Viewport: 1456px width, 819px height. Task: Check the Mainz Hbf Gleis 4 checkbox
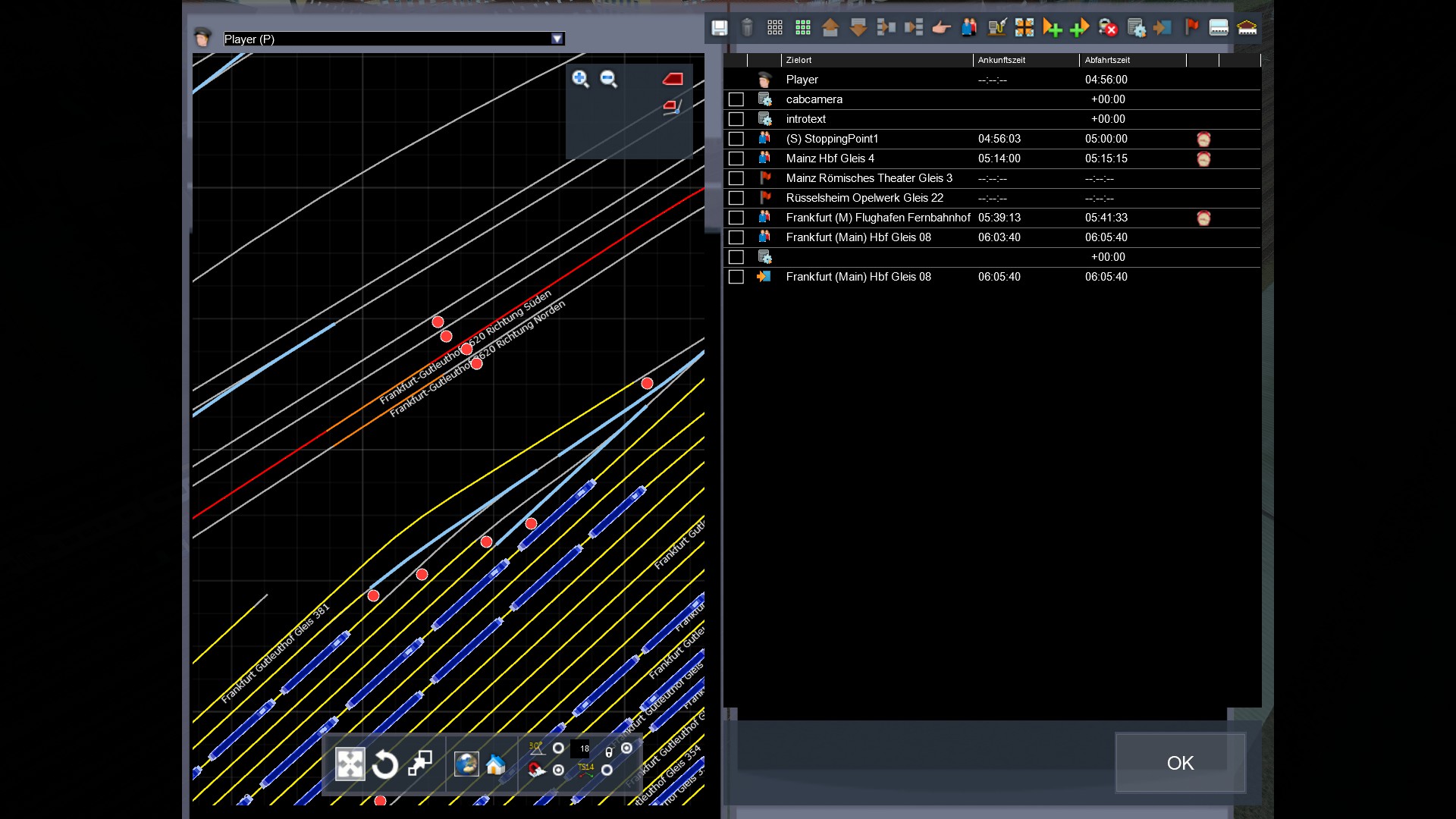point(736,158)
